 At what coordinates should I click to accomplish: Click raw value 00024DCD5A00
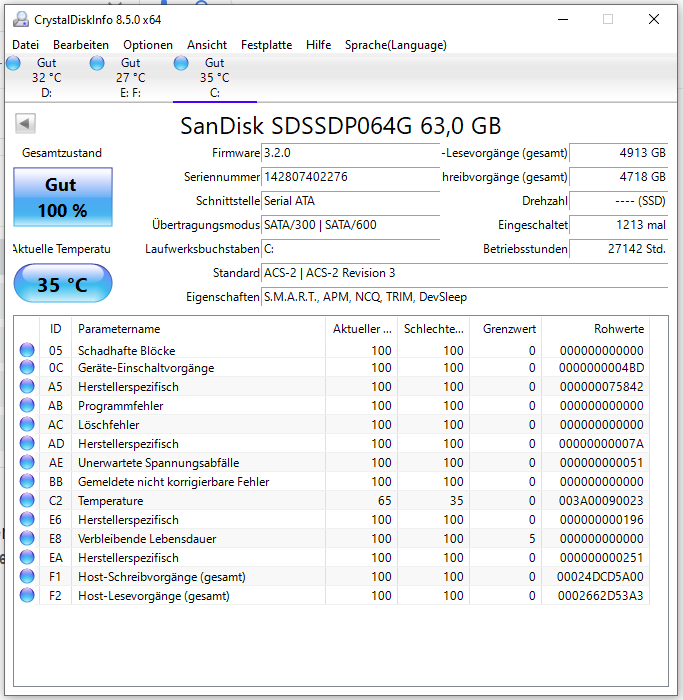tap(600, 577)
